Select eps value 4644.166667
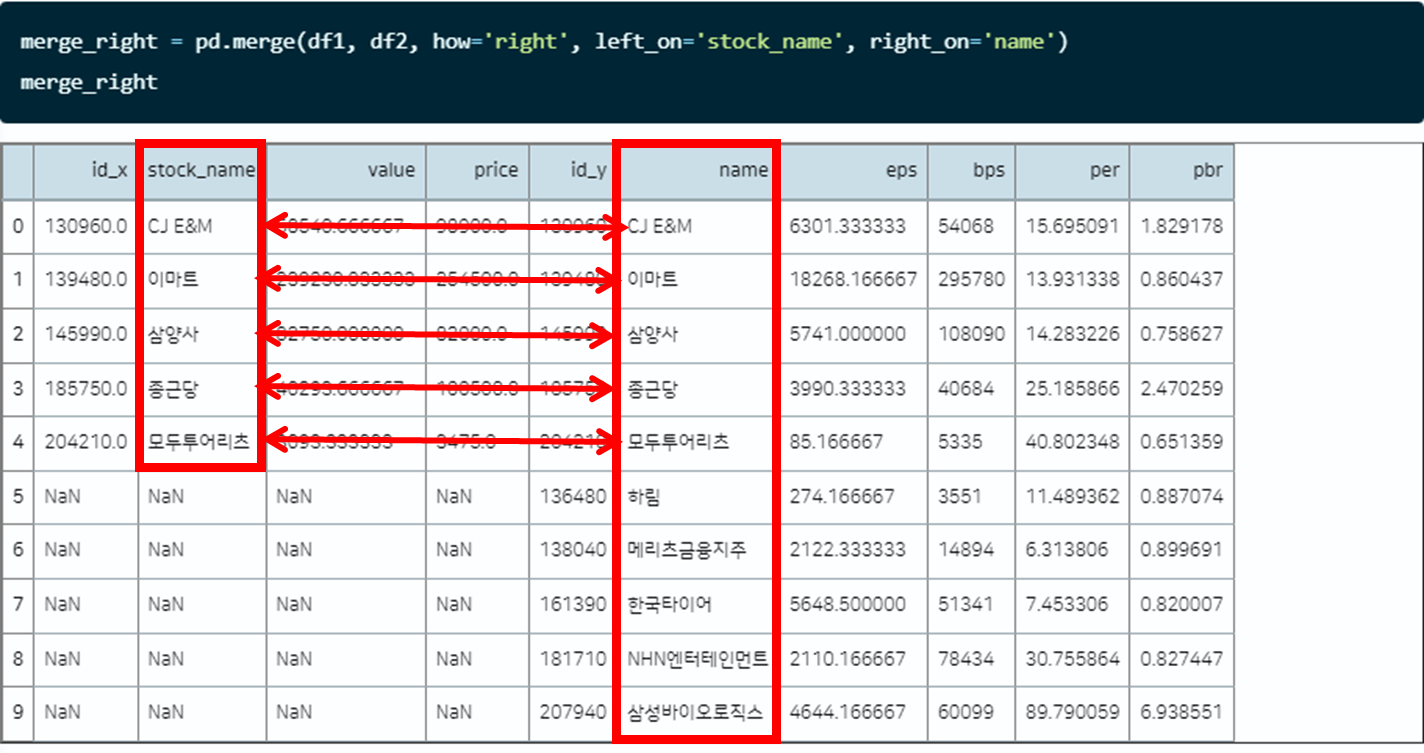The image size is (1424, 753). pos(848,712)
